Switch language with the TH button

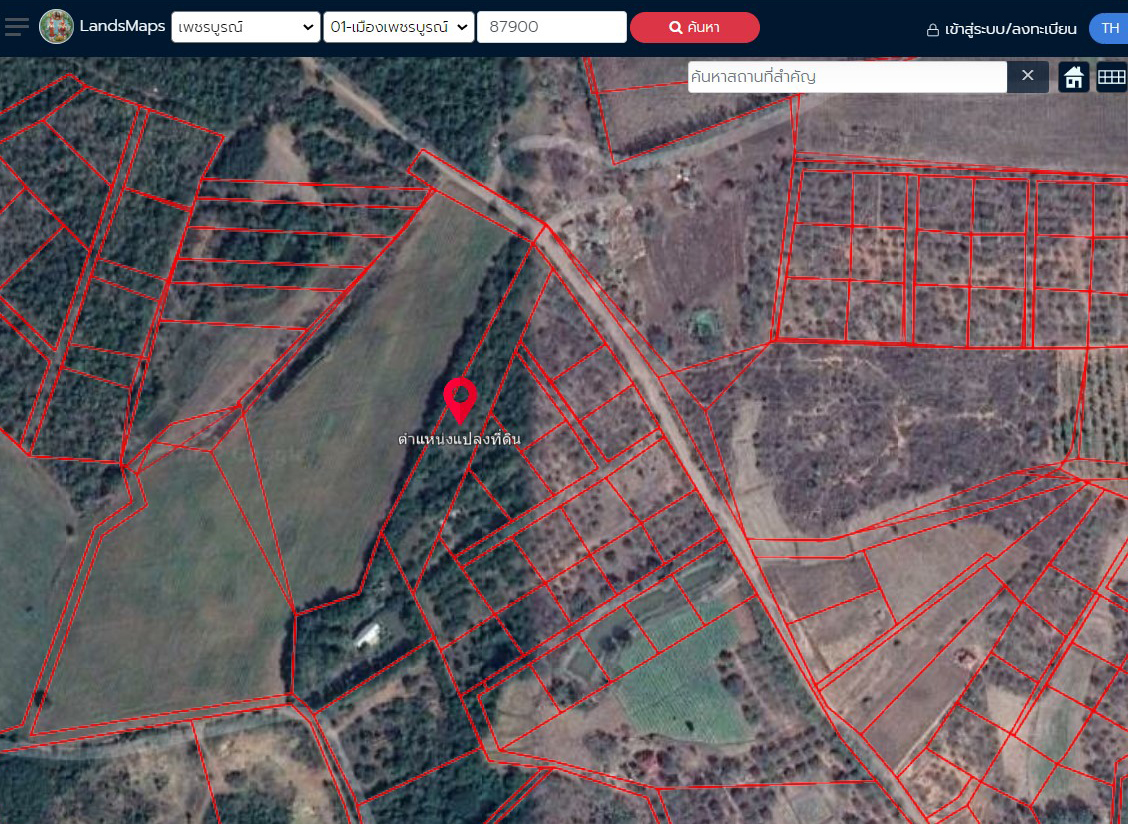[x=1109, y=28]
